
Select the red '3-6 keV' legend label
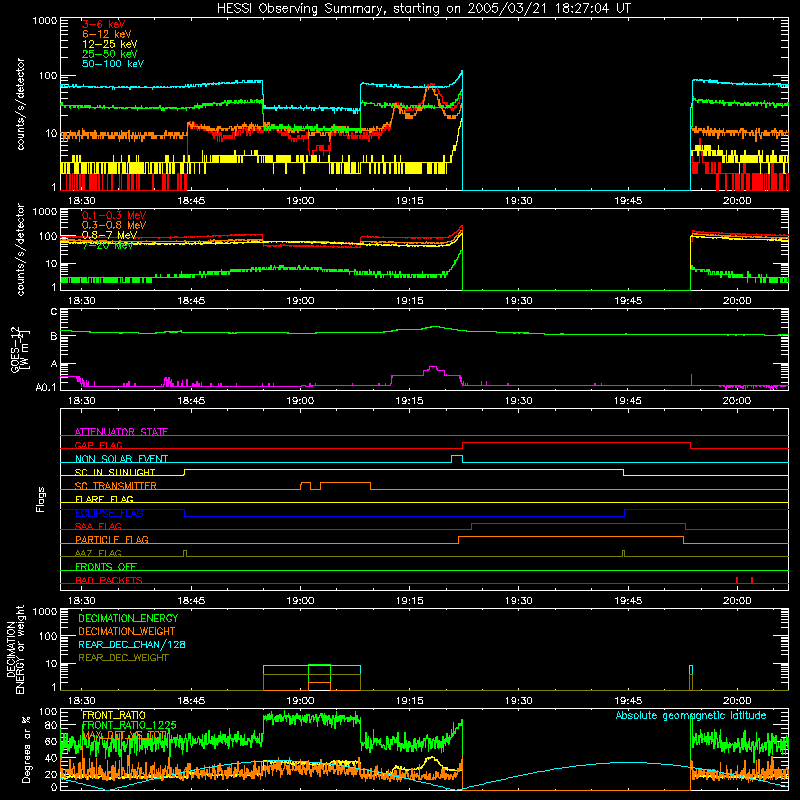pos(104,24)
